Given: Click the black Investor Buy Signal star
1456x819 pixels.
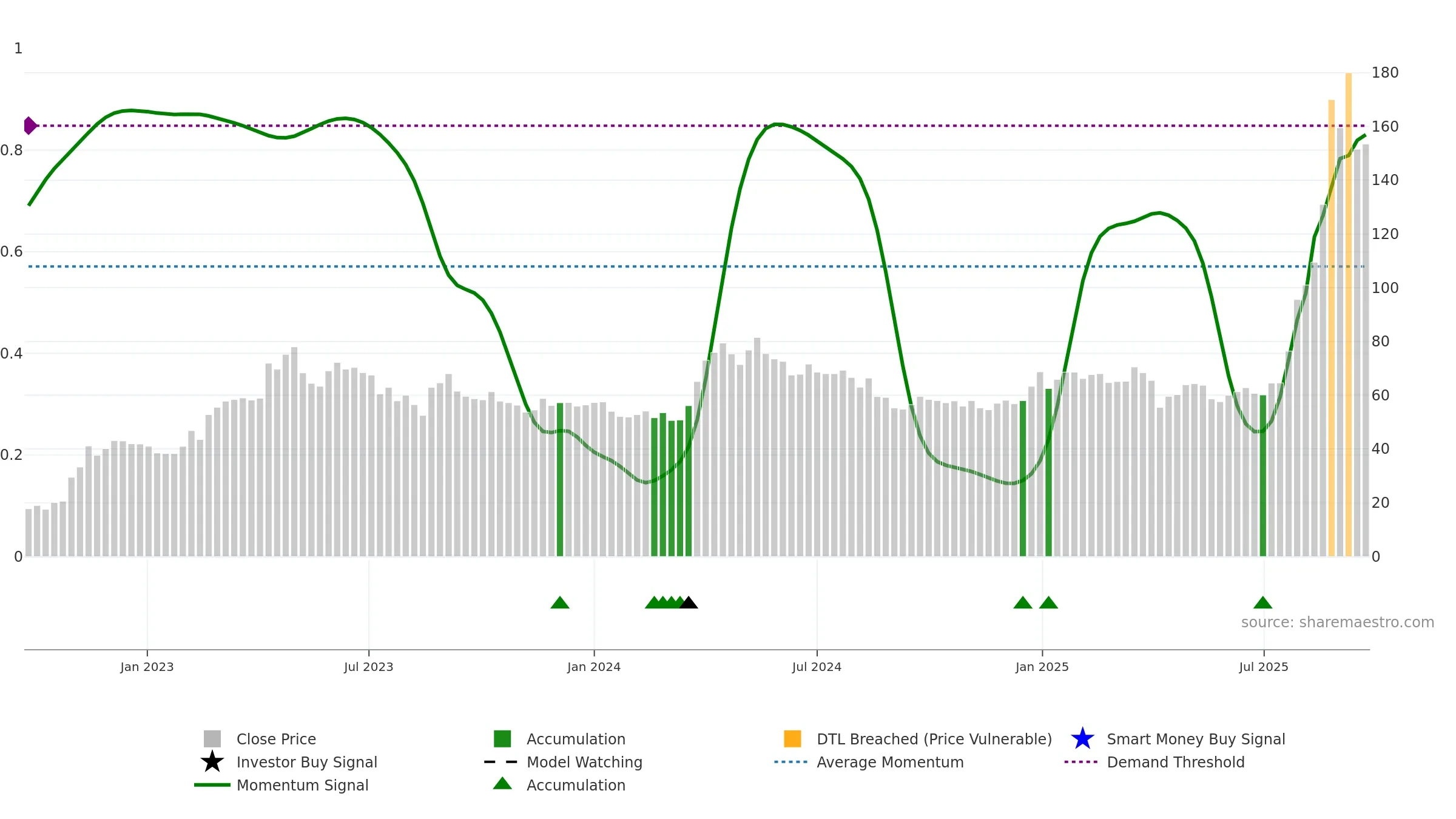Looking at the screenshot, I should [212, 762].
